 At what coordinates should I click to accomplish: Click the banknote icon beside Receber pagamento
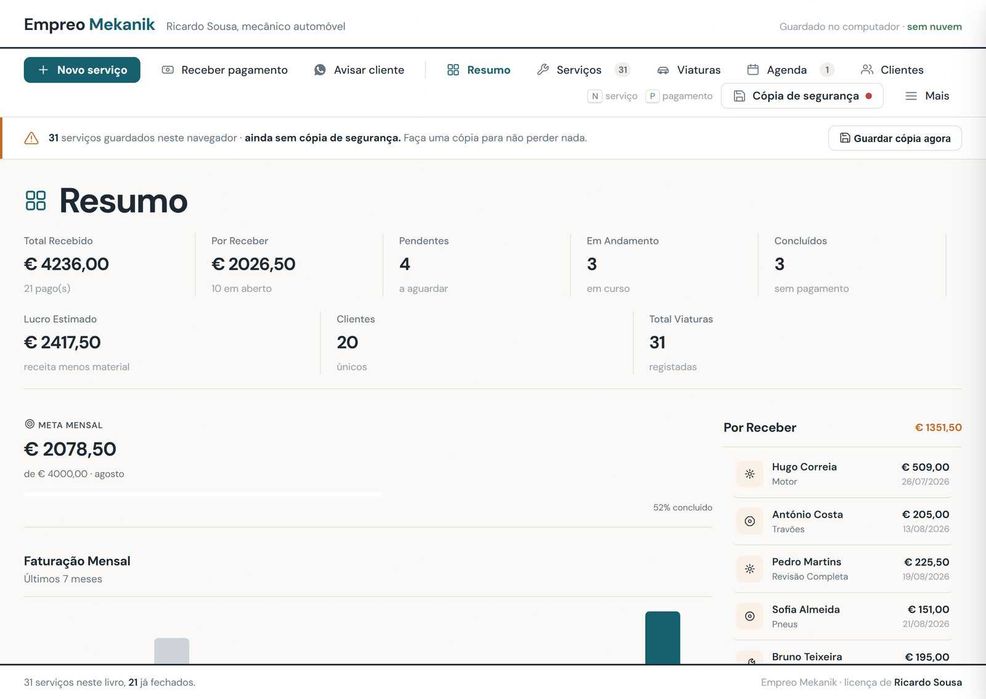(x=167, y=70)
